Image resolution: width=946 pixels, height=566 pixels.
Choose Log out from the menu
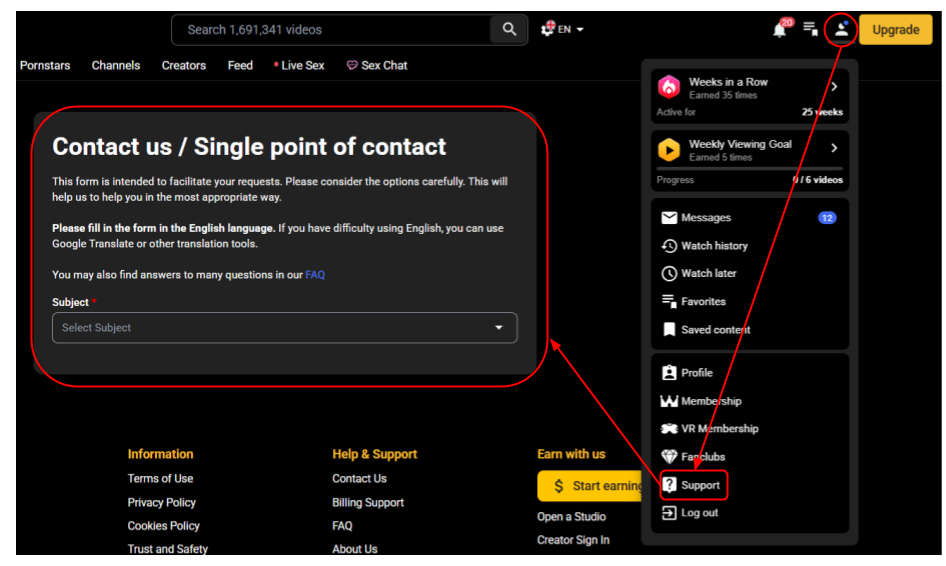coord(699,513)
